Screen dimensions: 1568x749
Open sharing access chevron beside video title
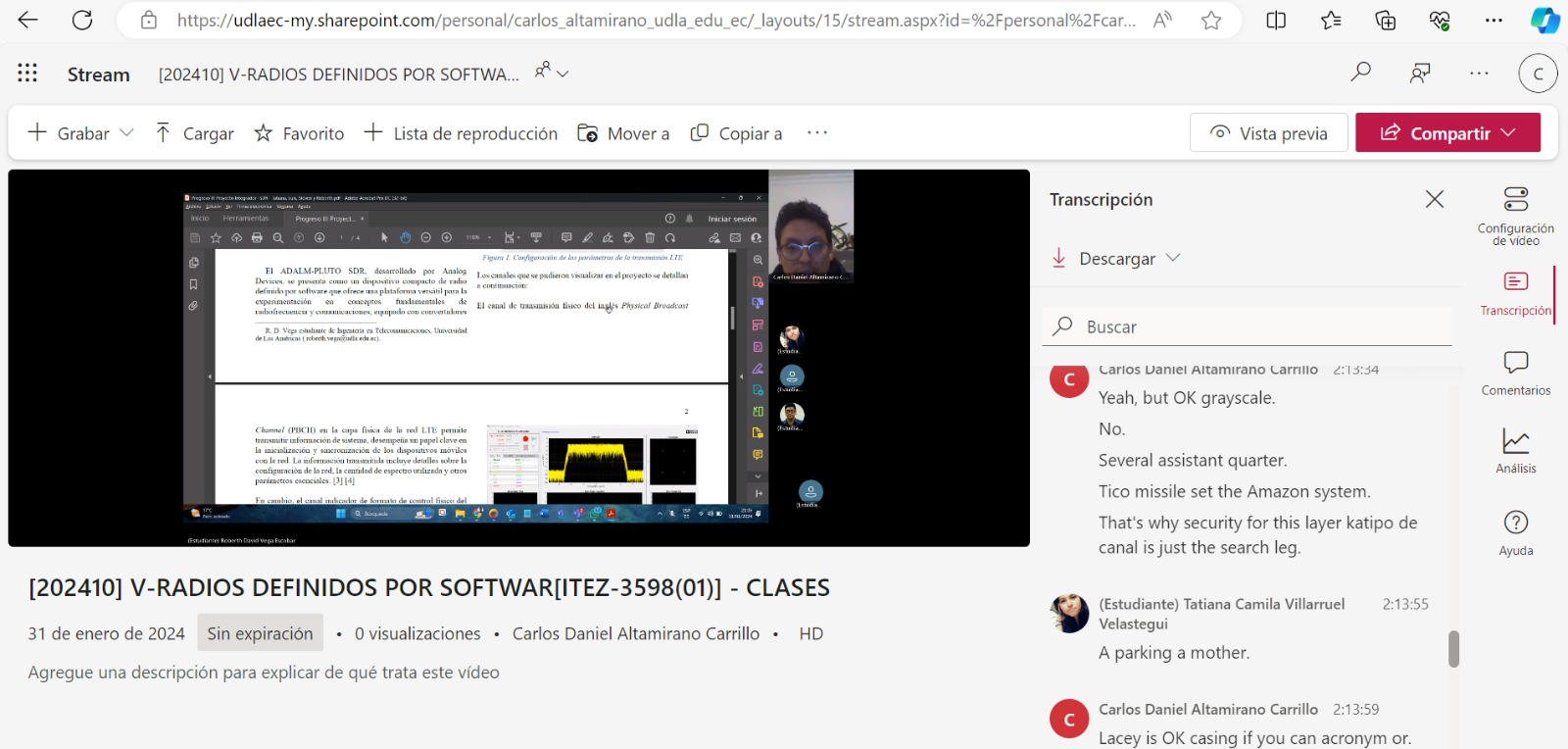tap(563, 74)
